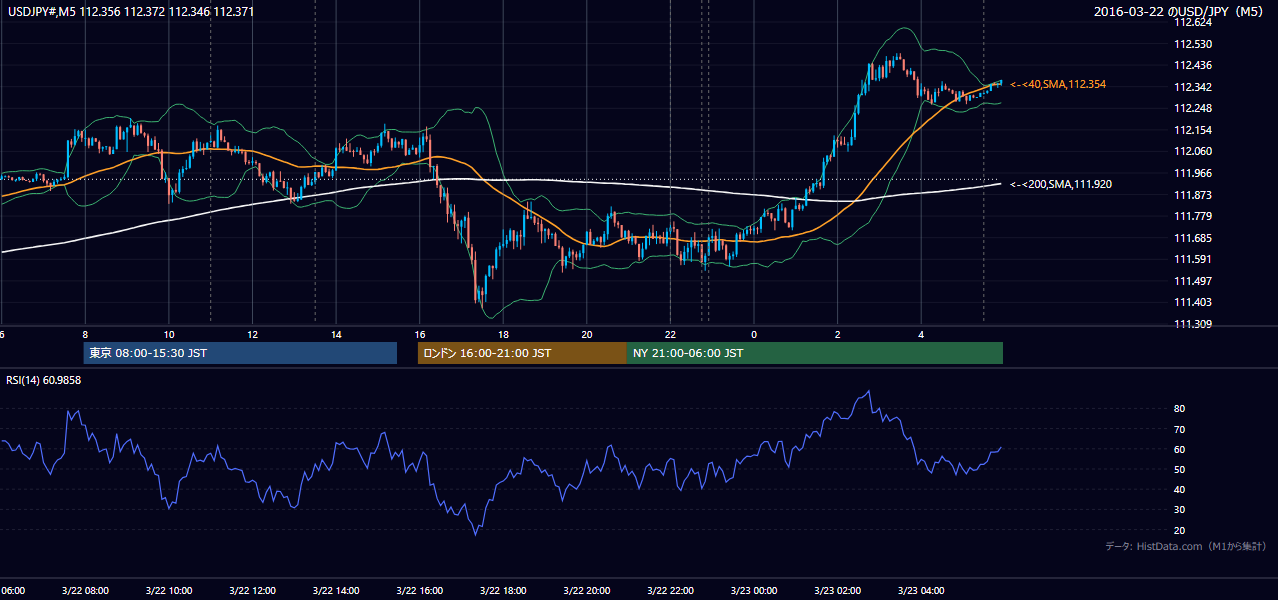
Task: Click the 111.873 price axis label
Action: click(x=1192, y=195)
